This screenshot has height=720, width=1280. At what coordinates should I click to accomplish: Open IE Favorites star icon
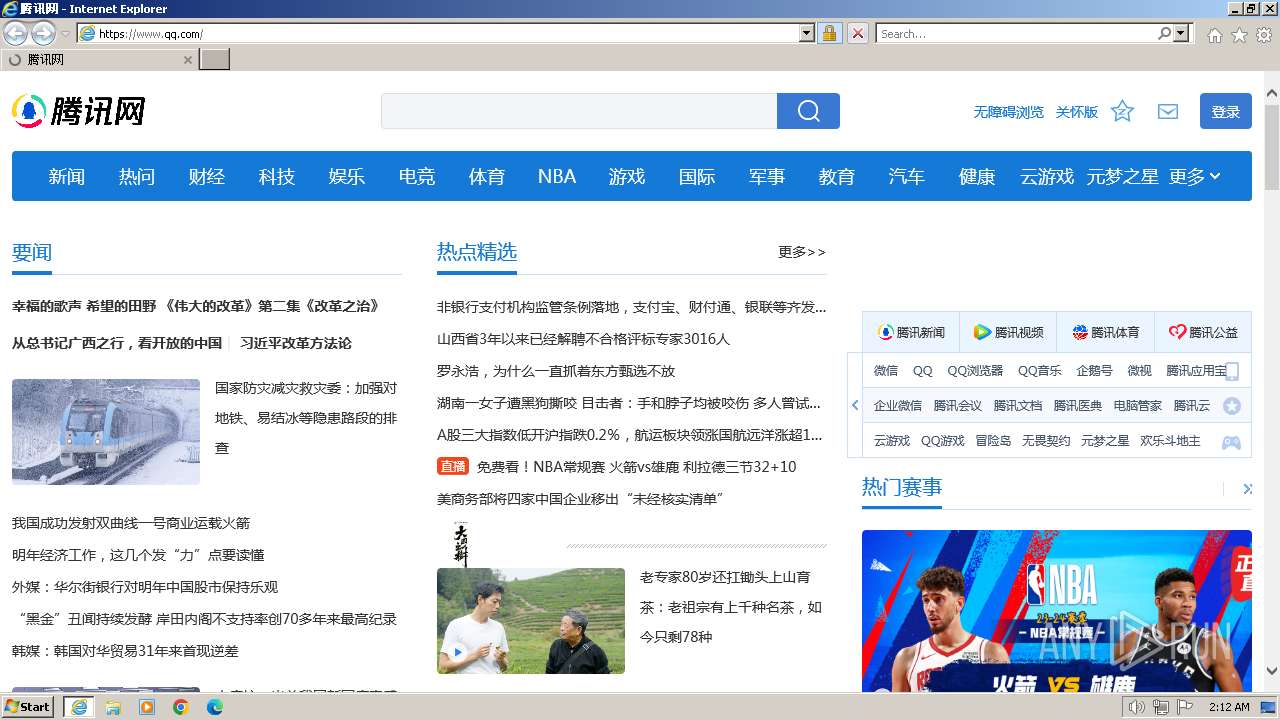click(1239, 34)
